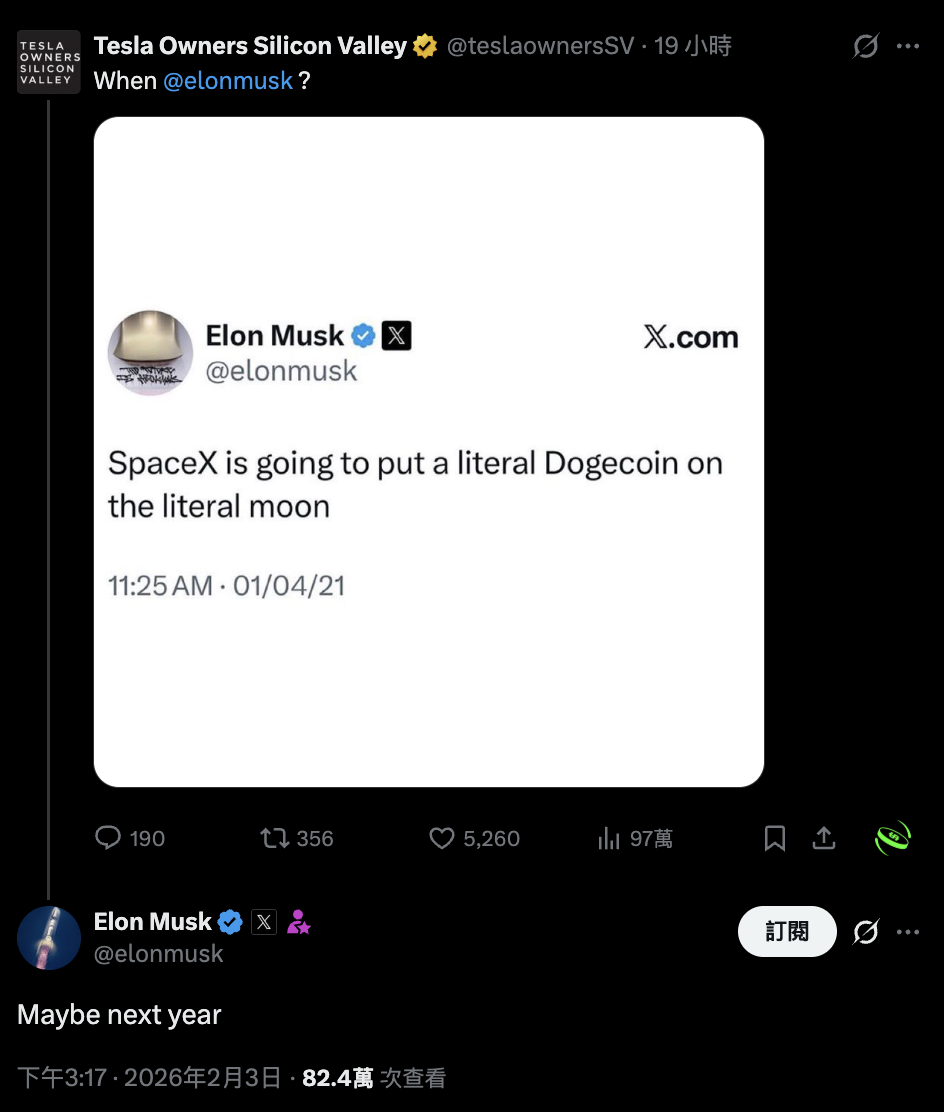Click the Grok icon beside the 訂閱 button
This screenshot has width=944, height=1112.
pyautogui.click(x=865, y=932)
